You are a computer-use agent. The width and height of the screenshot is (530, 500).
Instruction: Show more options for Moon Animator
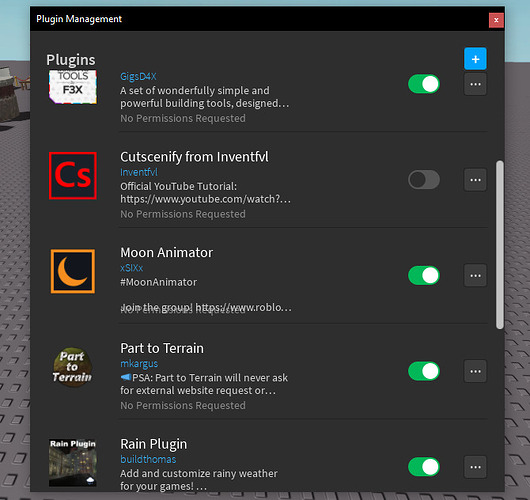tap(475, 276)
